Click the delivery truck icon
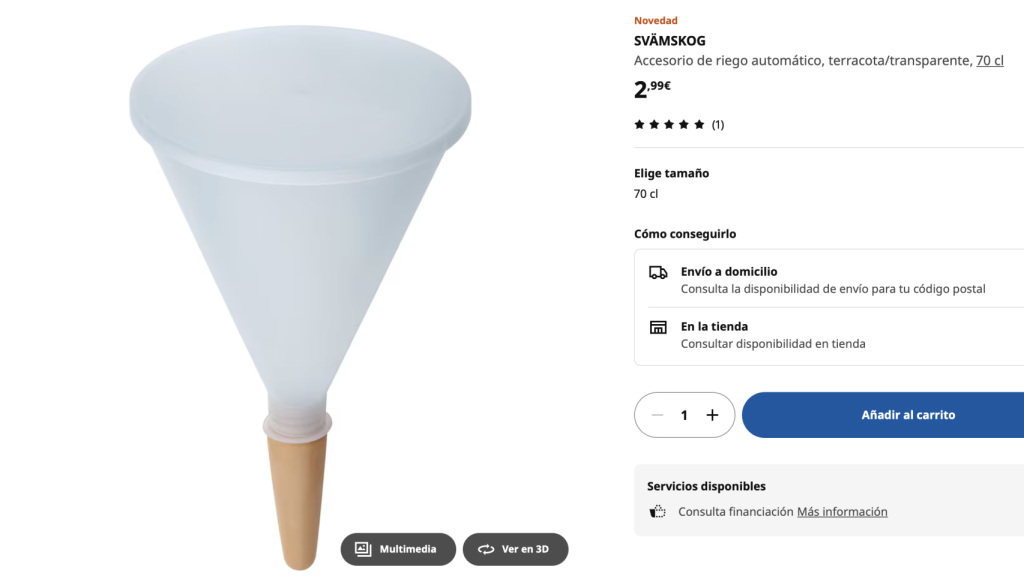Image resolution: width=1024 pixels, height=576 pixels. (x=658, y=272)
